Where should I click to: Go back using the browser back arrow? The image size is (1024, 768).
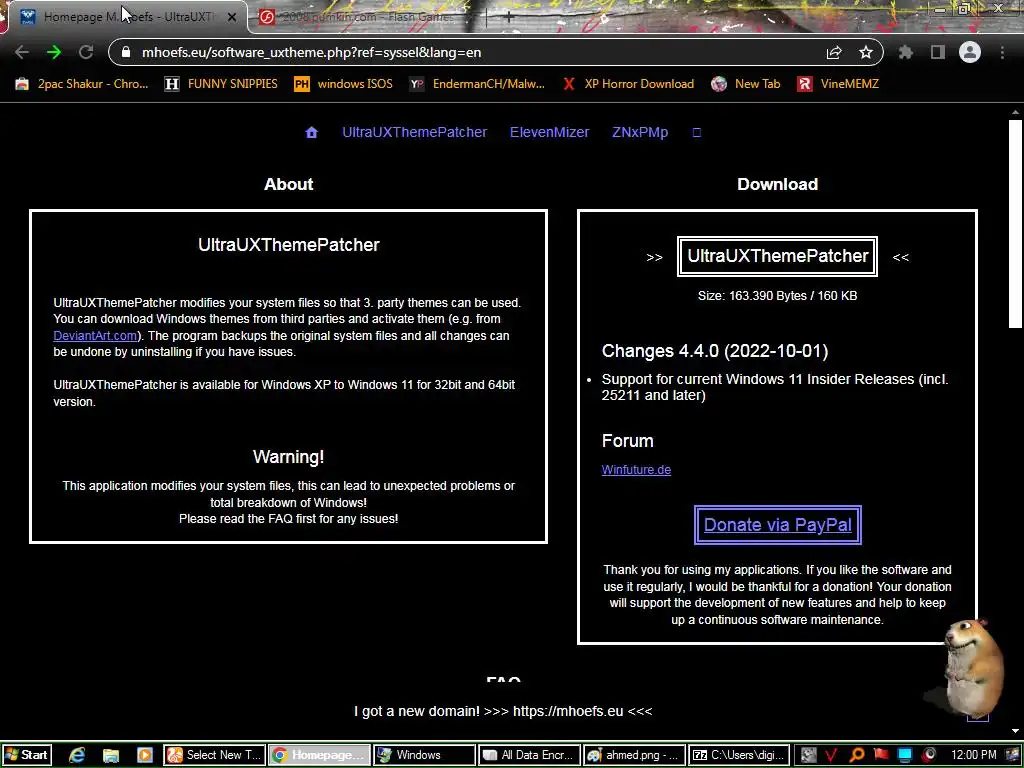coord(22,52)
